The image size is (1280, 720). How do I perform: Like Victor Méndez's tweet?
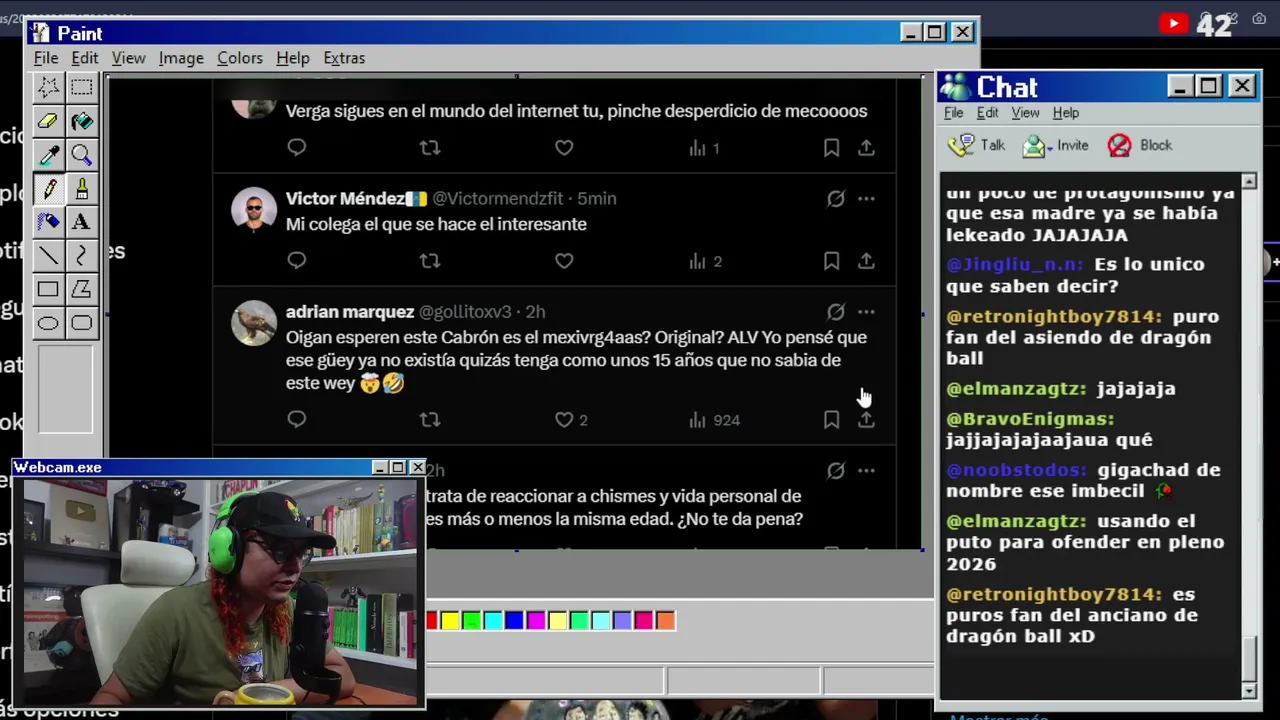click(564, 261)
